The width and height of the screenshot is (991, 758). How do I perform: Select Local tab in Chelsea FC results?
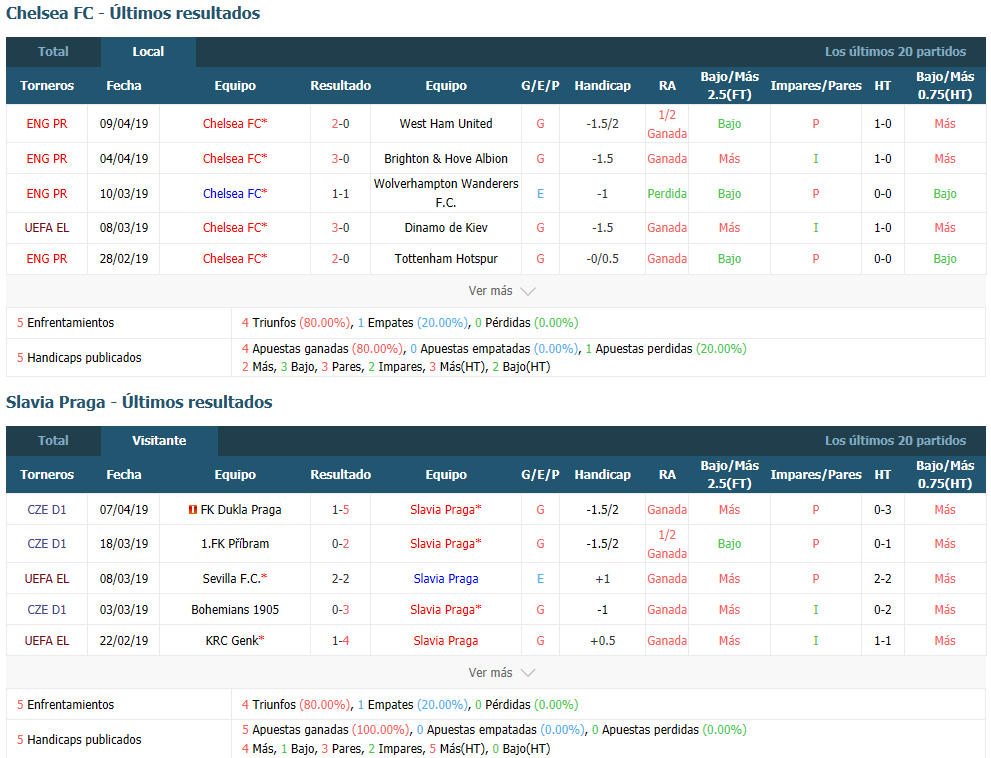[x=148, y=52]
